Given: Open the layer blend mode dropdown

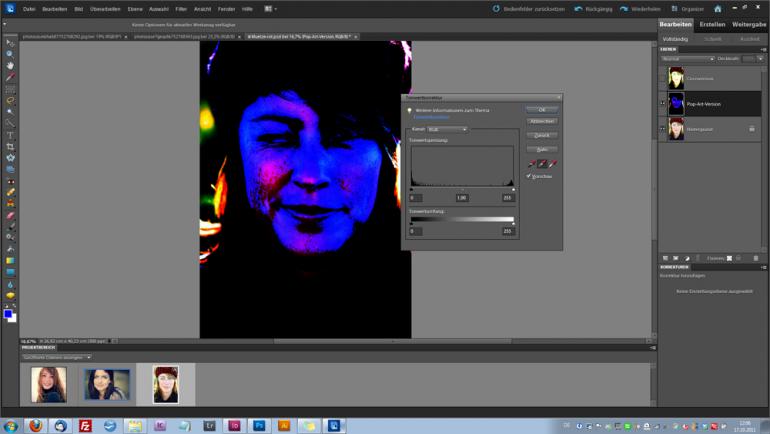Looking at the screenshot, I should 687,59.
